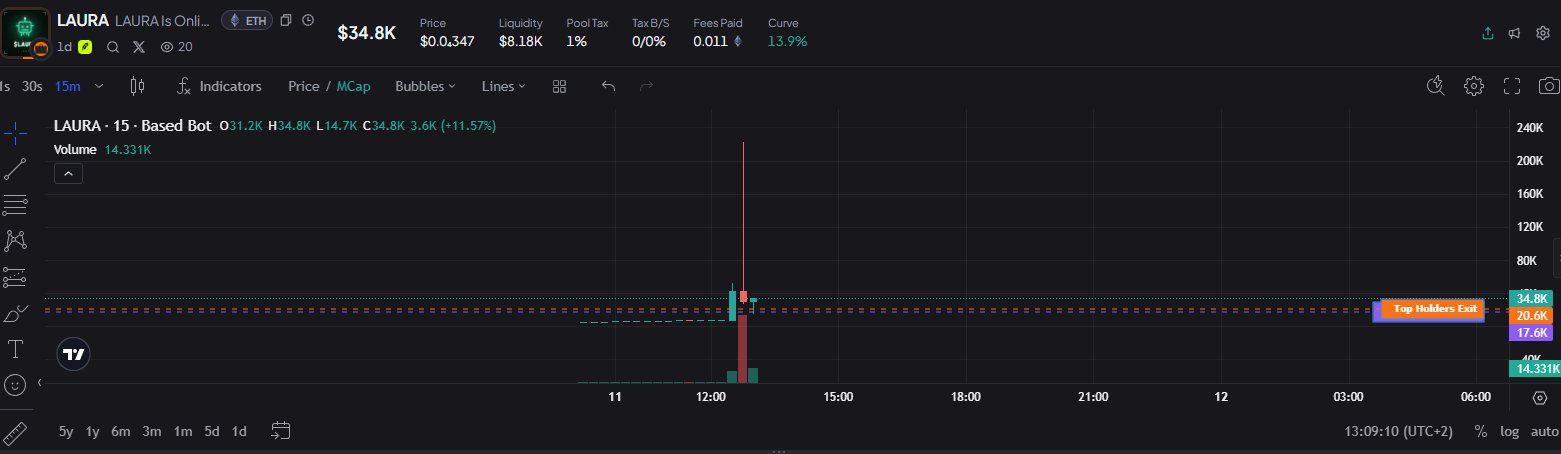Select the 15m timeframe
Screen dimensions: 1561x454
[67, 86]
